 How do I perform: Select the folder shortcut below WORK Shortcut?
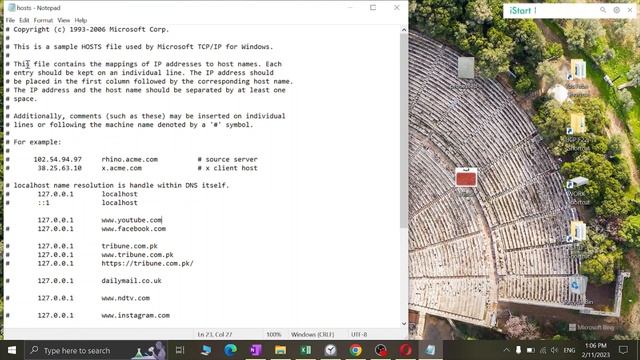click(577, 239)
